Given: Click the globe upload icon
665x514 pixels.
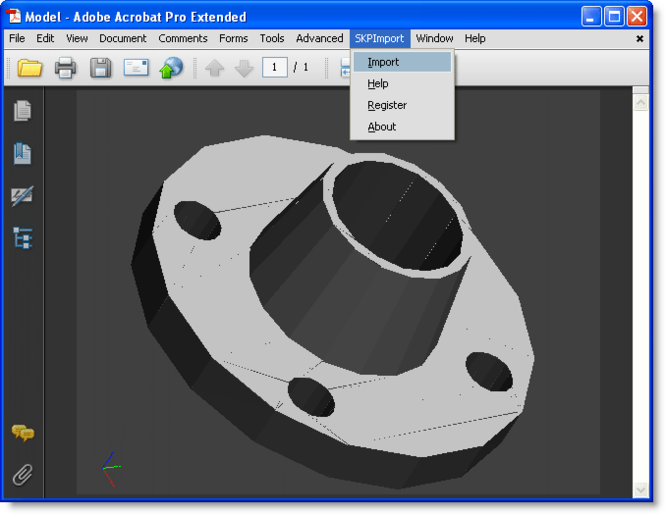Looking at the screenshot, I should (171, 68).
